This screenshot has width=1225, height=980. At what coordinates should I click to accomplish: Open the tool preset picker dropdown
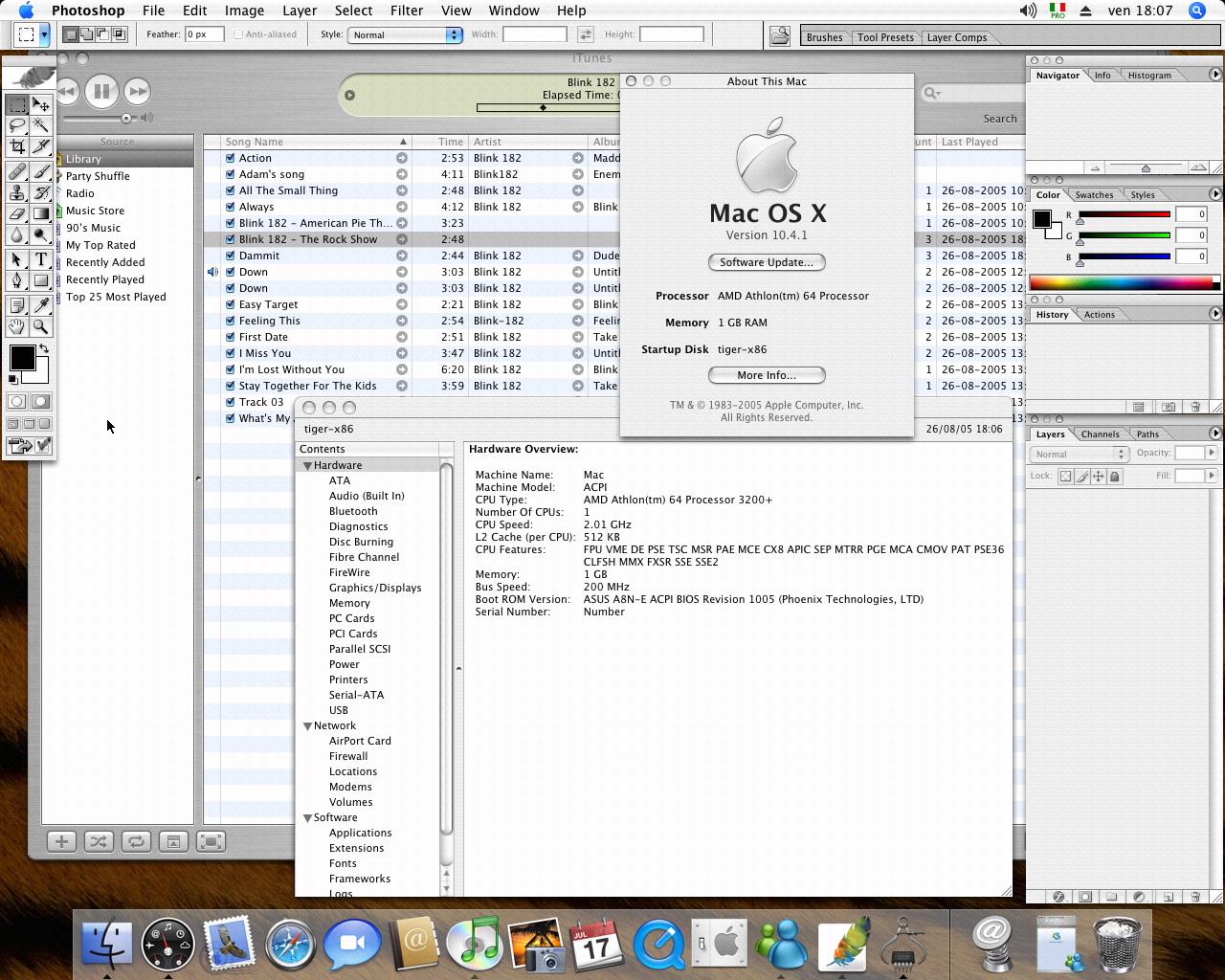44,34
